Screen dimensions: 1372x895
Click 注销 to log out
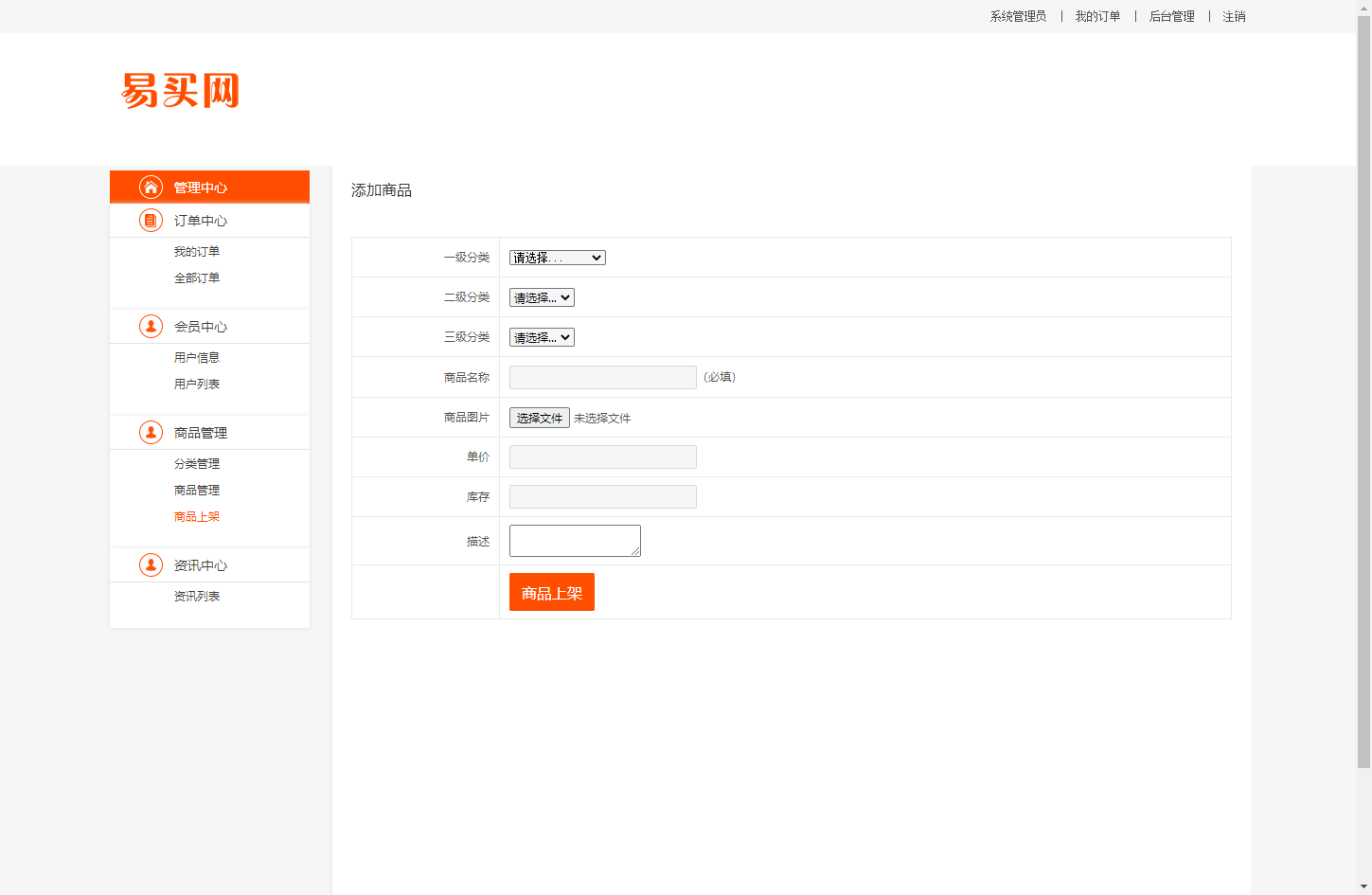pyautogui.click(x=1233, y=16)
